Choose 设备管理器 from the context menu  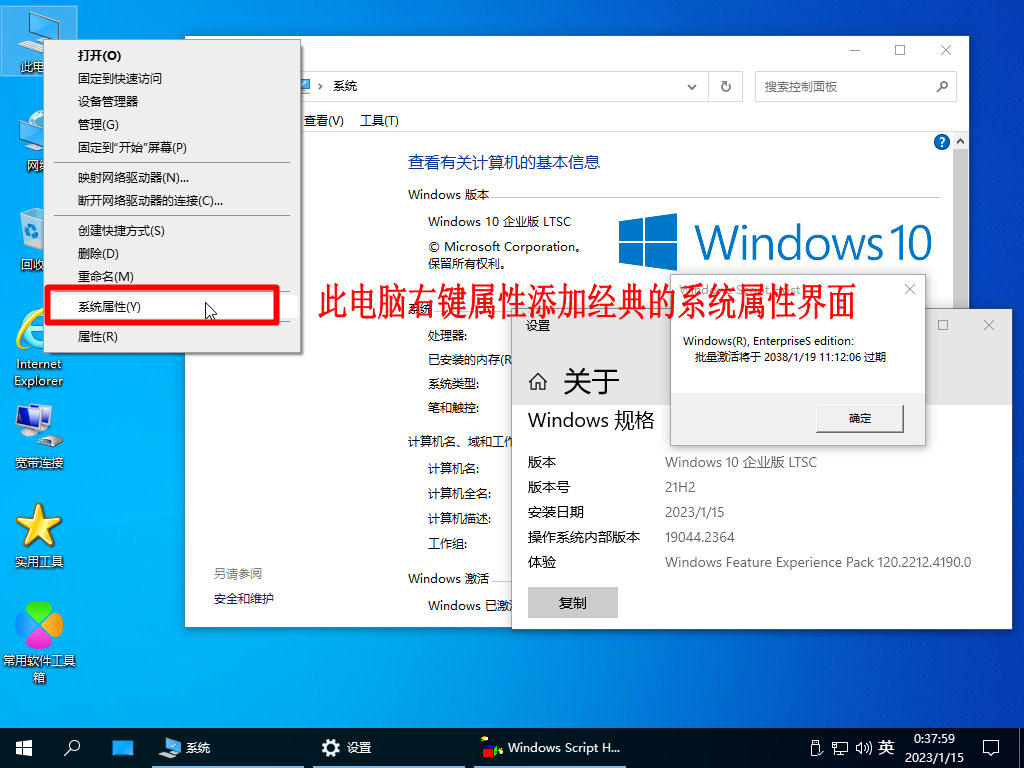click(108, 101)
